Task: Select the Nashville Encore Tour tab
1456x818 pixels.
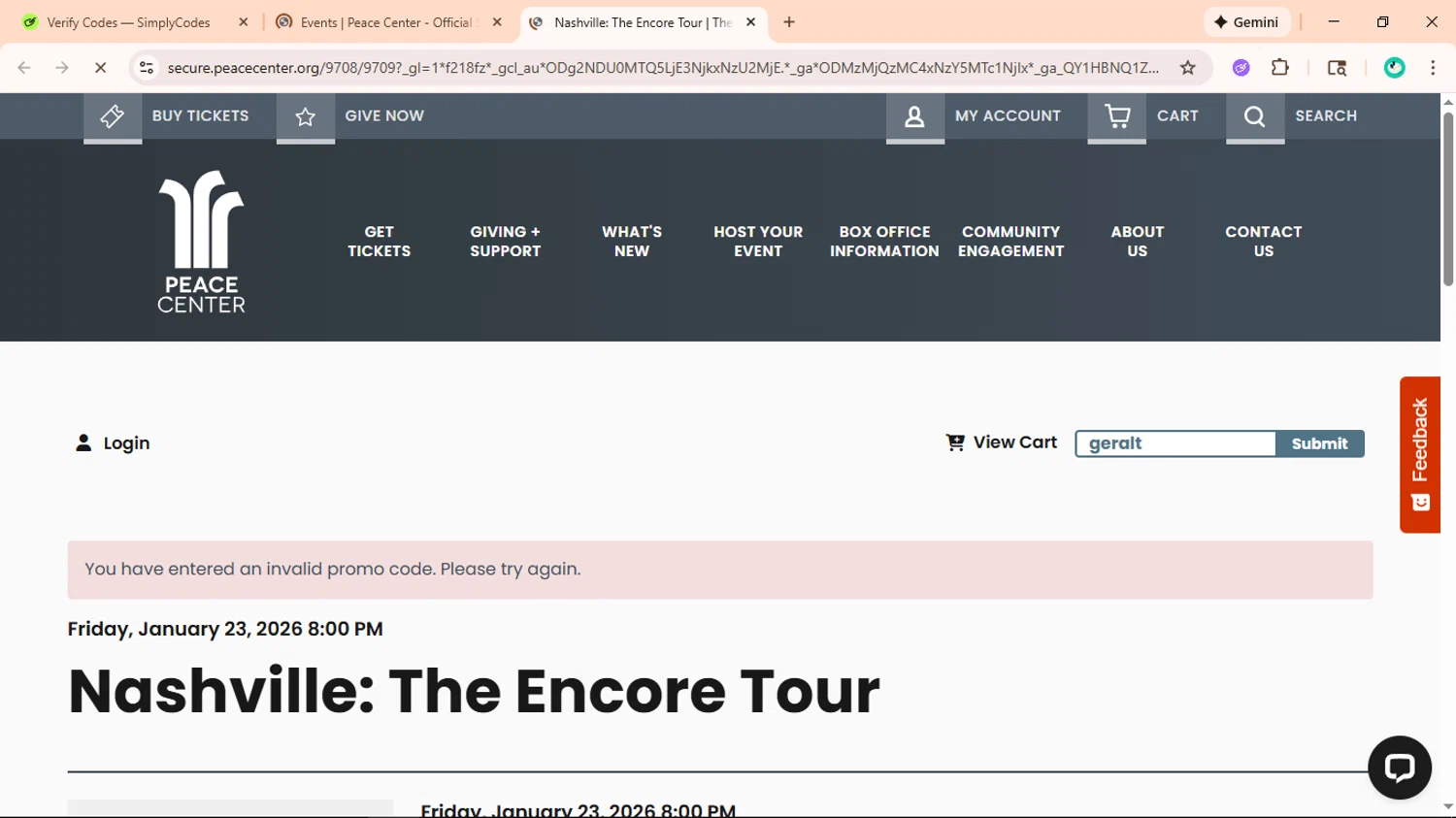Action: pyautogui.click(x=643, y=22)
